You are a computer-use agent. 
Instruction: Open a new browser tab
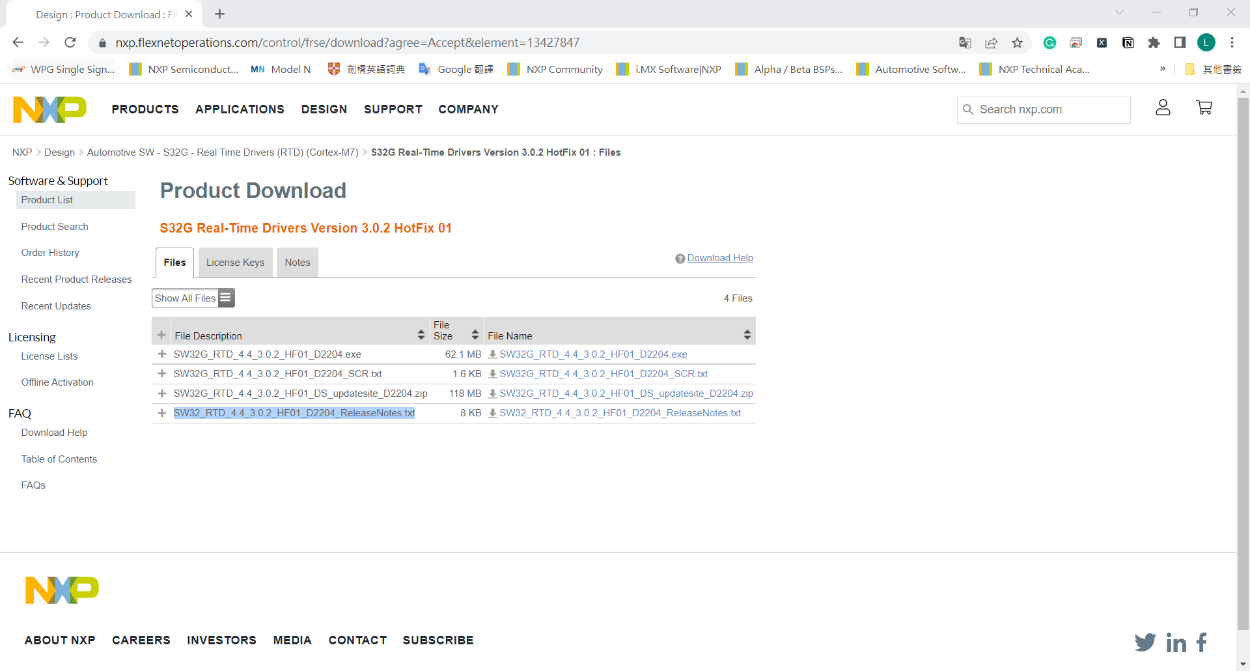tap(220, 14)
